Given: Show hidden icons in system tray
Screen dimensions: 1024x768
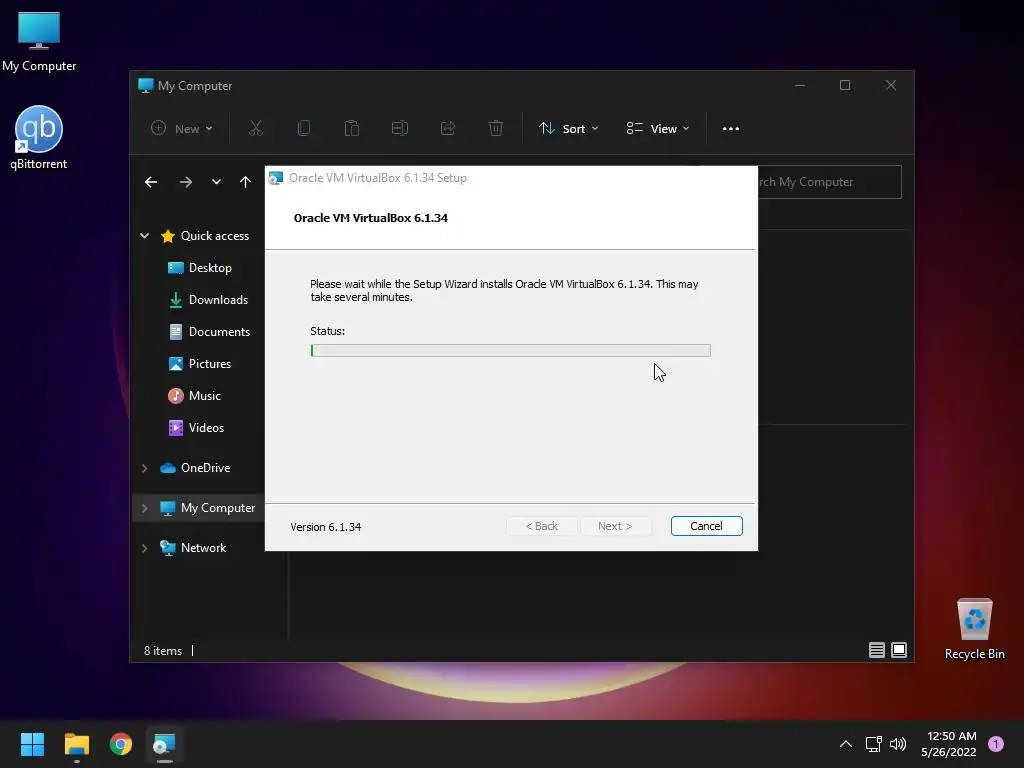Looking at the screenshot, I should [845, 744].
